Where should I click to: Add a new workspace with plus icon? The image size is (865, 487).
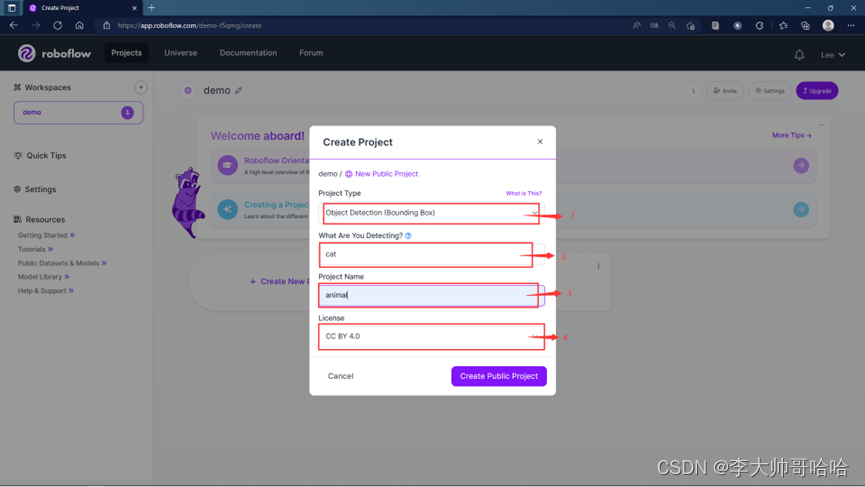[x=141, y=87]
